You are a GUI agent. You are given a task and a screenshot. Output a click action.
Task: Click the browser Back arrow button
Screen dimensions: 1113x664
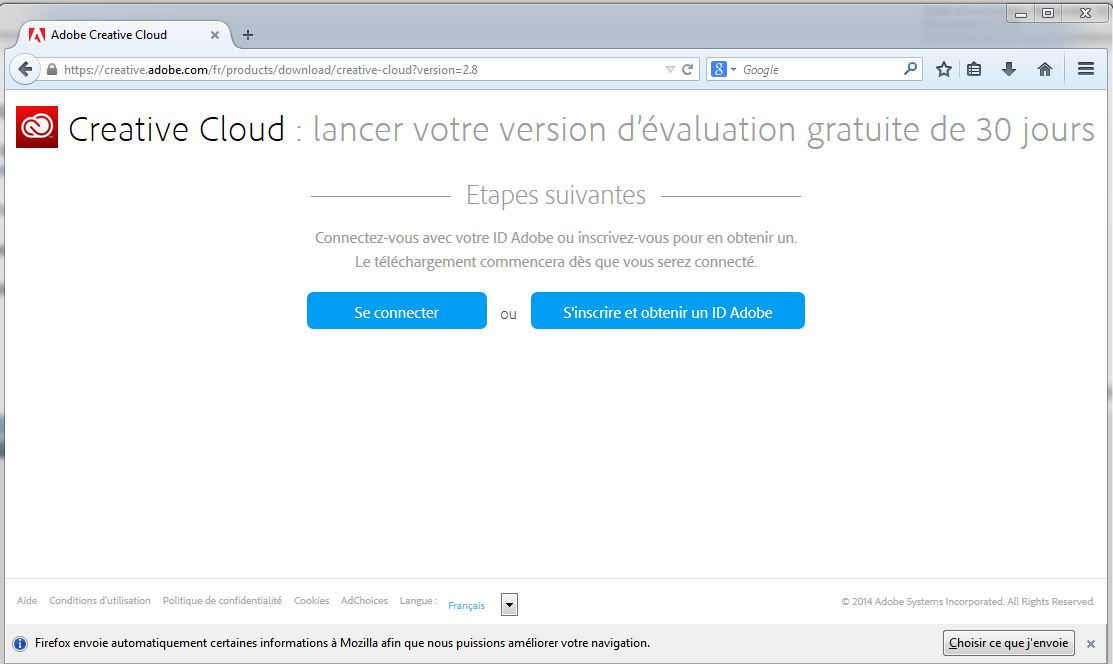(25, 69)
